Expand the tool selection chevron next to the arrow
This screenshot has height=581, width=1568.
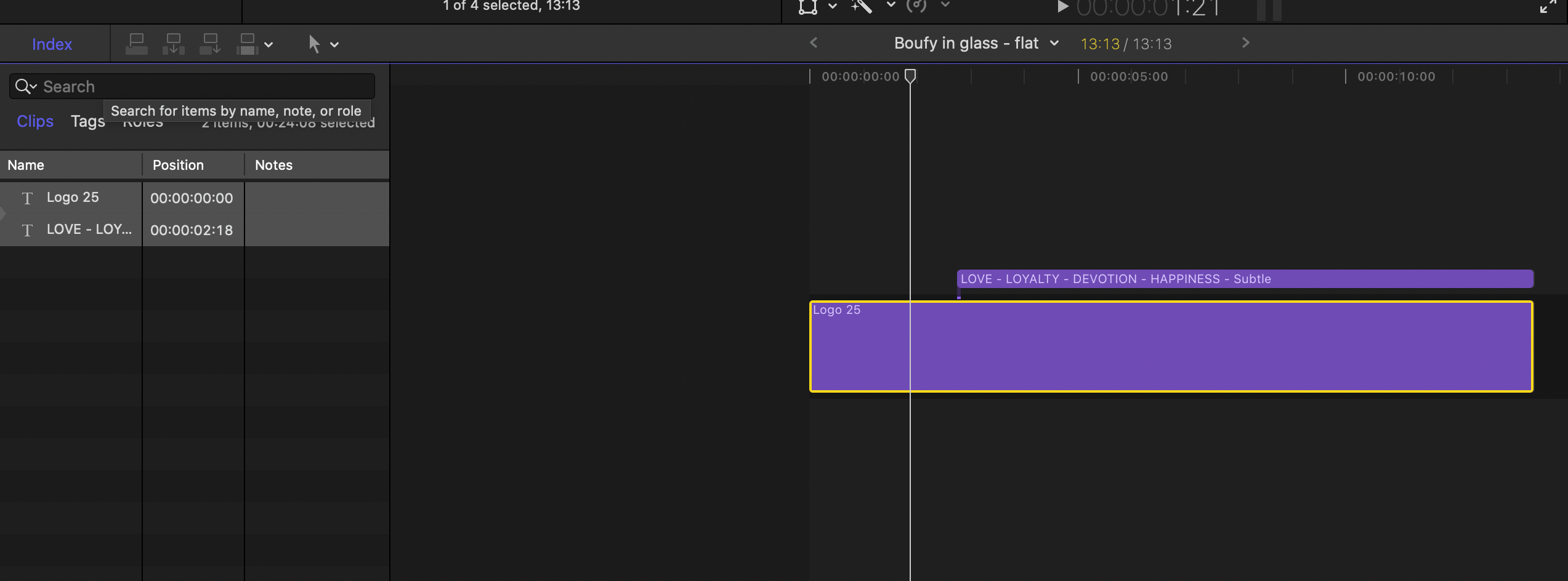333,44
